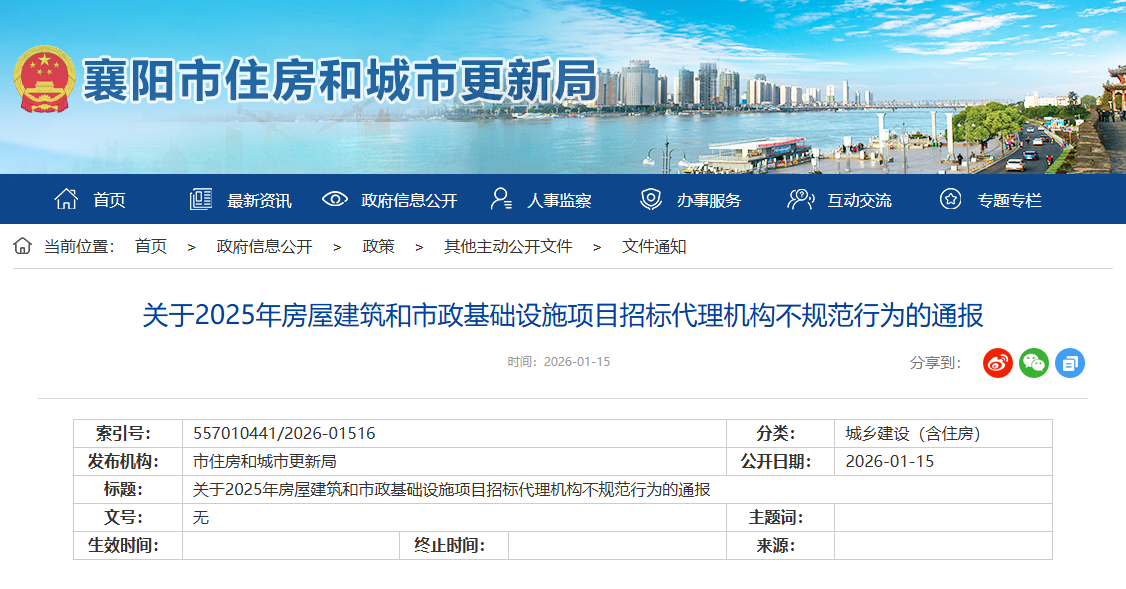The image size is (1126, 589).
Task: Click the star icon beside 专题专栏
Action: click(x=950, y=199)
